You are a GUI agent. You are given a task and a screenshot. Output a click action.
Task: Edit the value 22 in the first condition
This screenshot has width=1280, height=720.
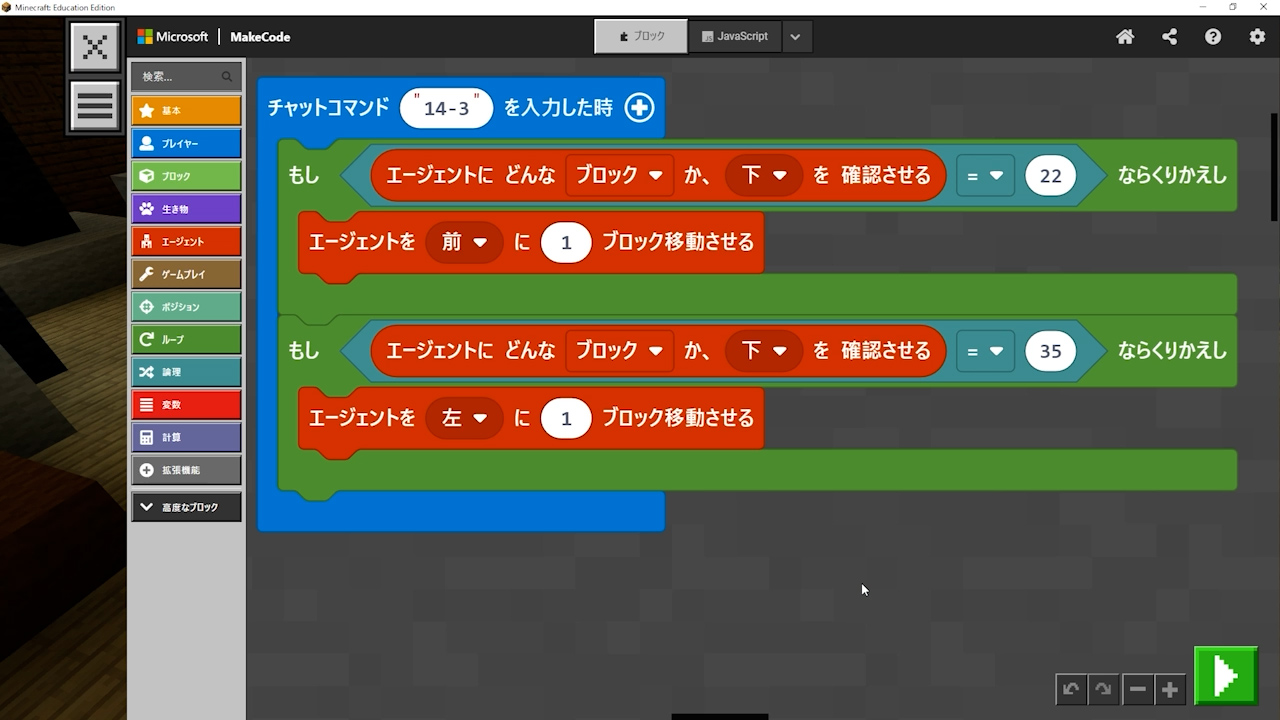[1050, 176]
